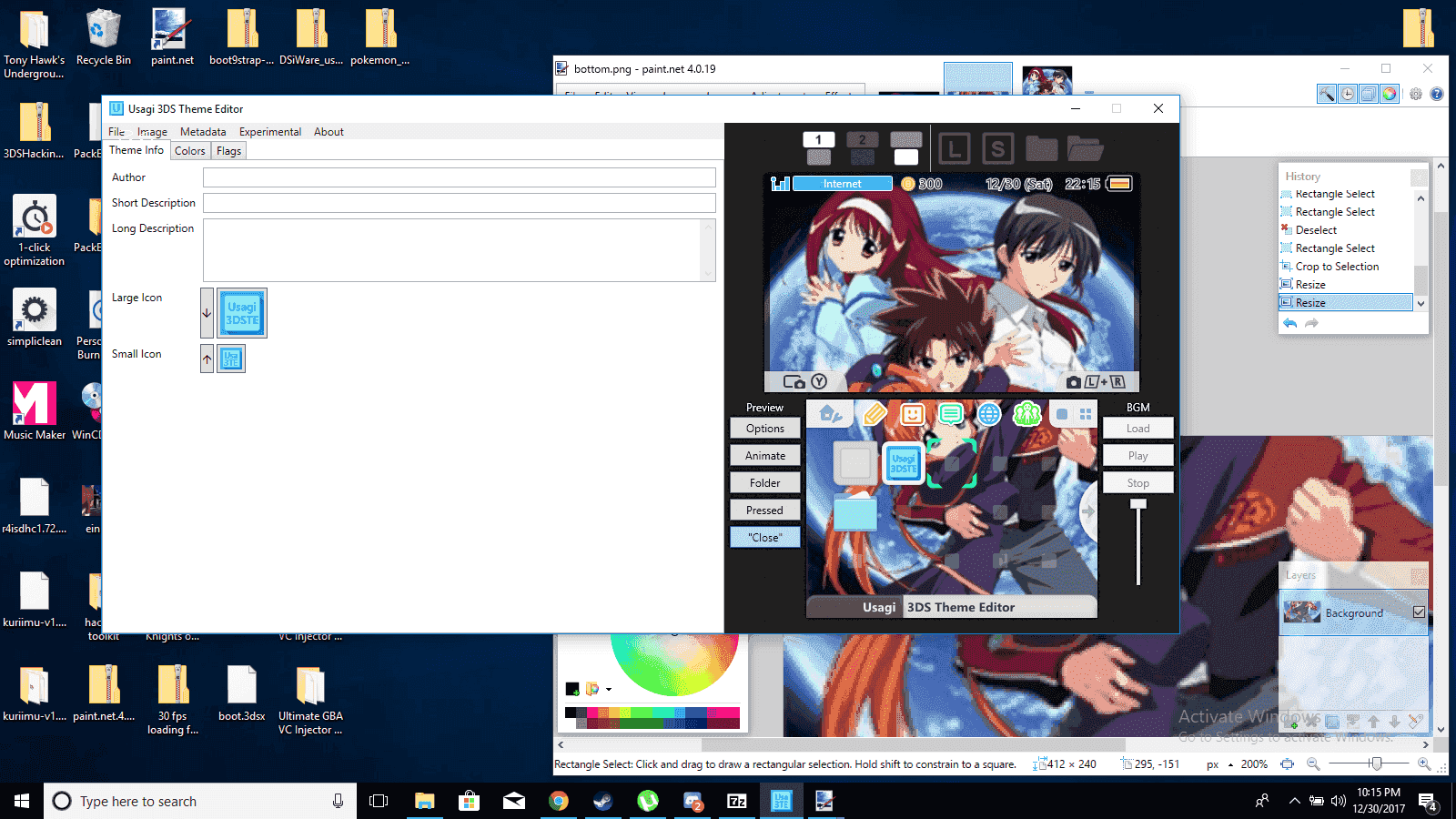This screenshot has height=819, width=1456.
Task: Toggle the small icon size S button
Action: click(997, 148)
